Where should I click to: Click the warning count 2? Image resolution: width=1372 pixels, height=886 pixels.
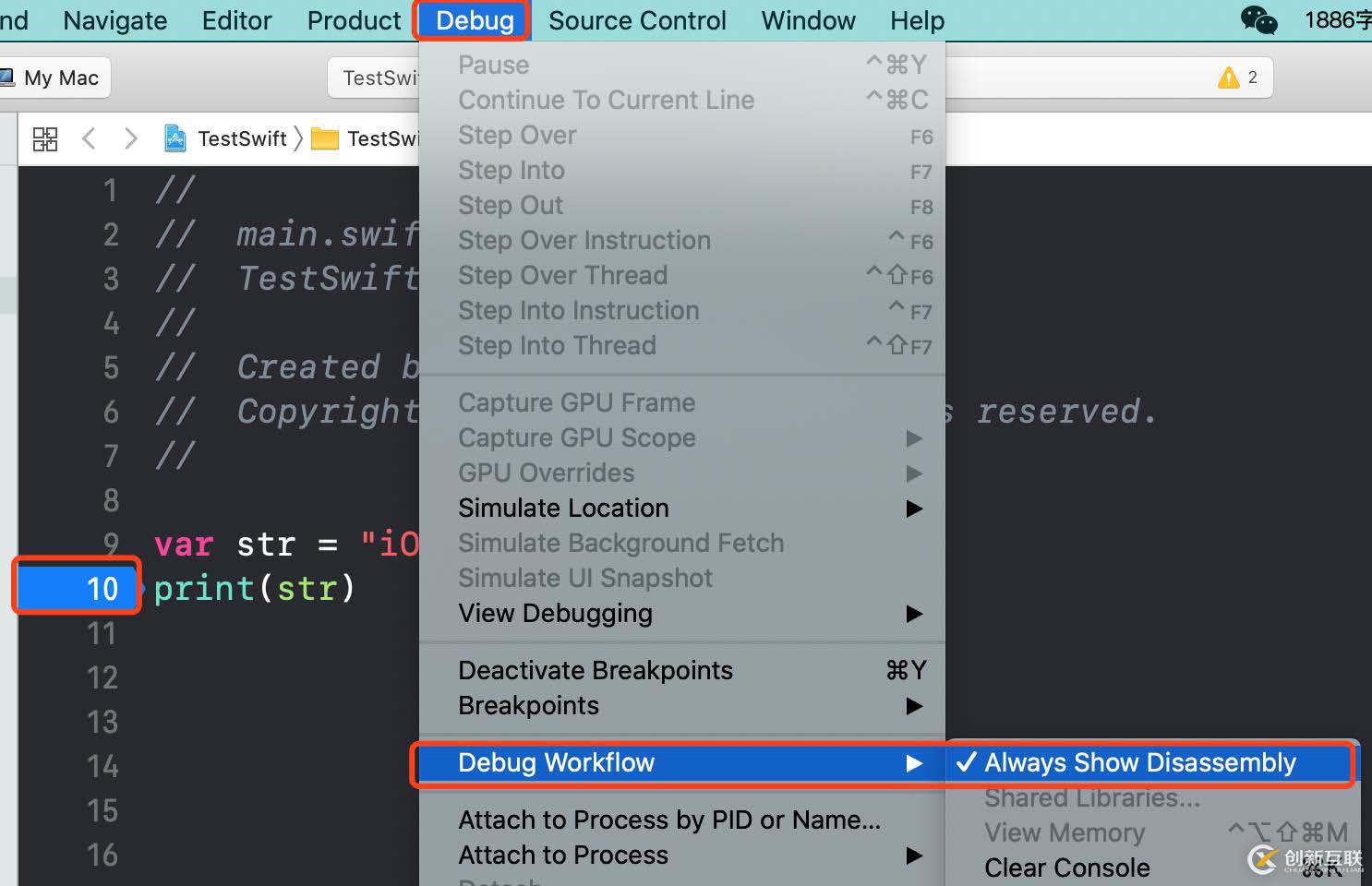coord(1252,78)
